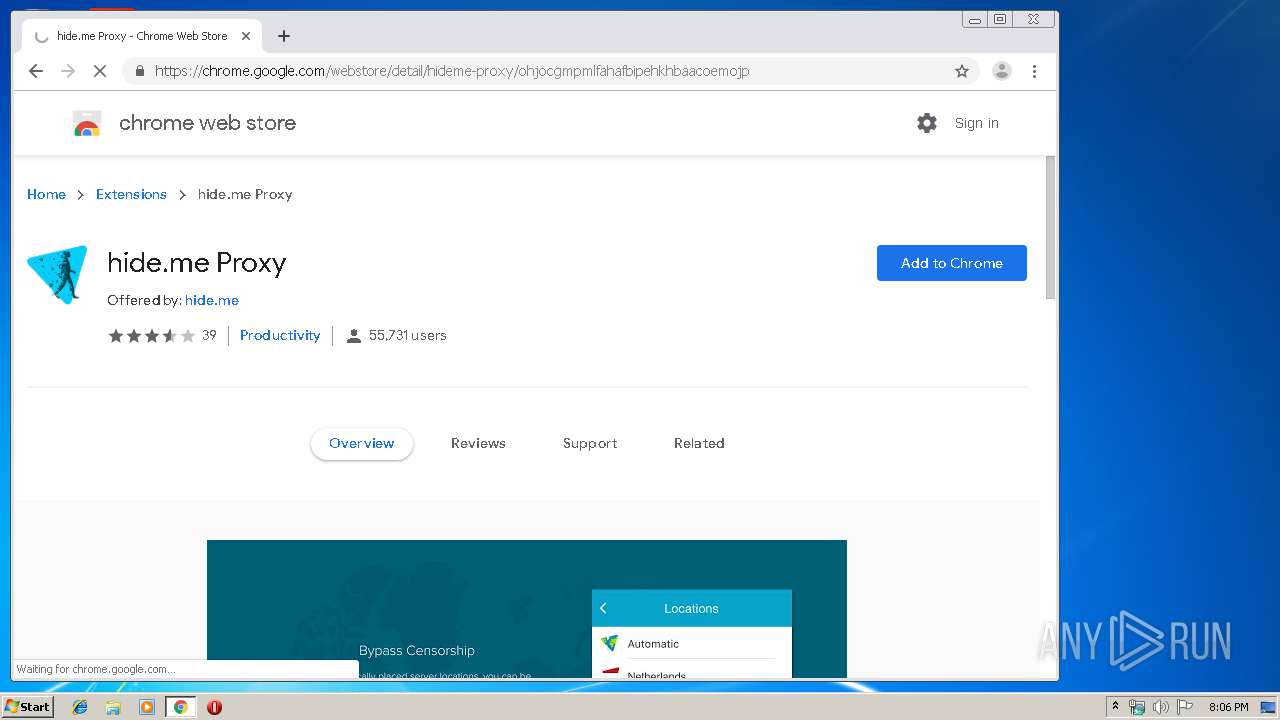Switch to the Support tab
The width and height of the screenshot is (1280, 720).
tap(590, 443)
